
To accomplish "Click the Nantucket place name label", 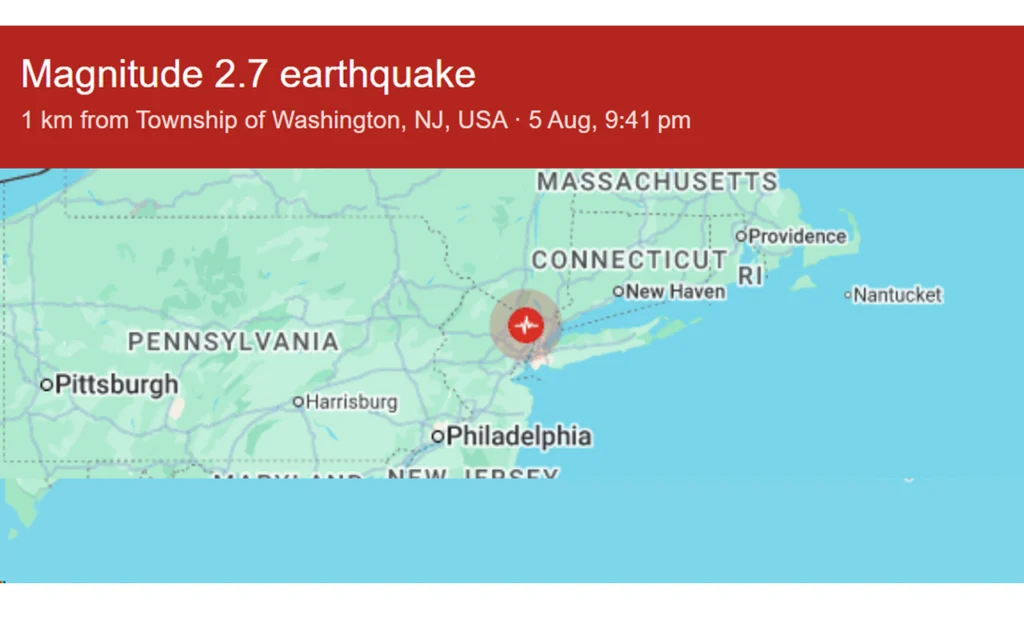I will tap(898, 295).
